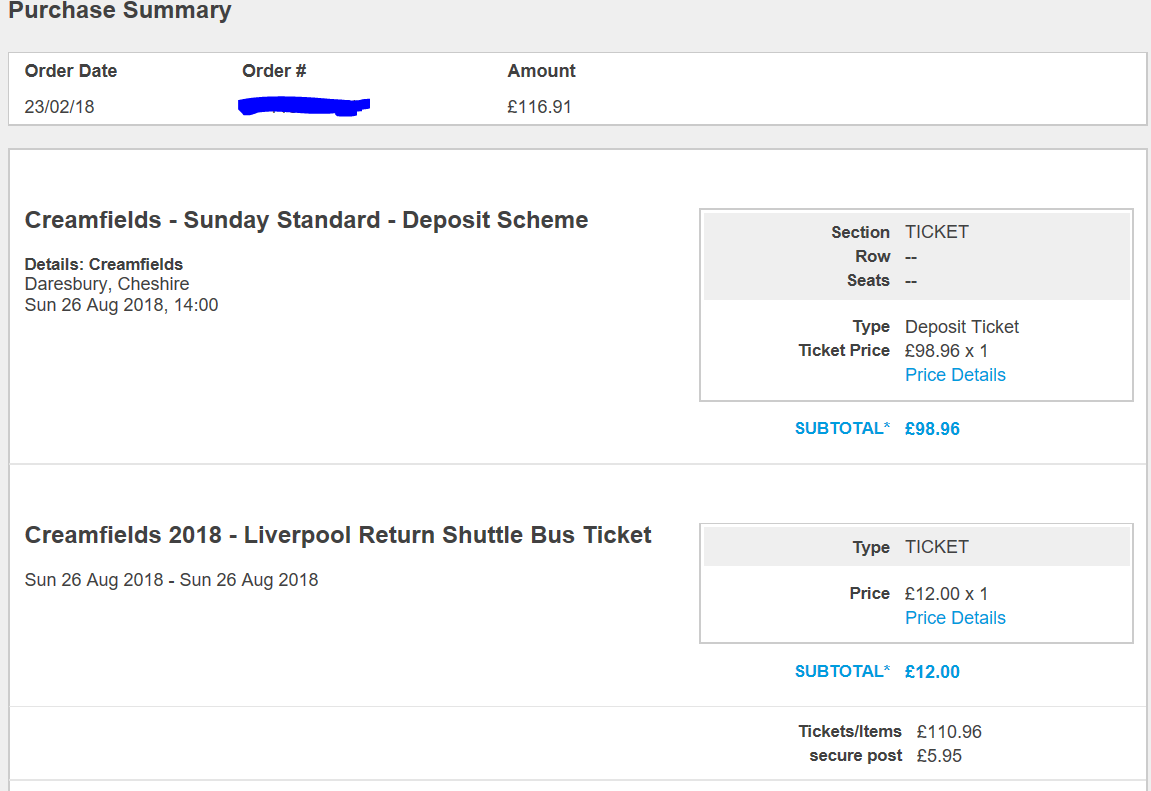Click the Deposit Ticket type text
The image size is (1151, 791).
(962, 327)
